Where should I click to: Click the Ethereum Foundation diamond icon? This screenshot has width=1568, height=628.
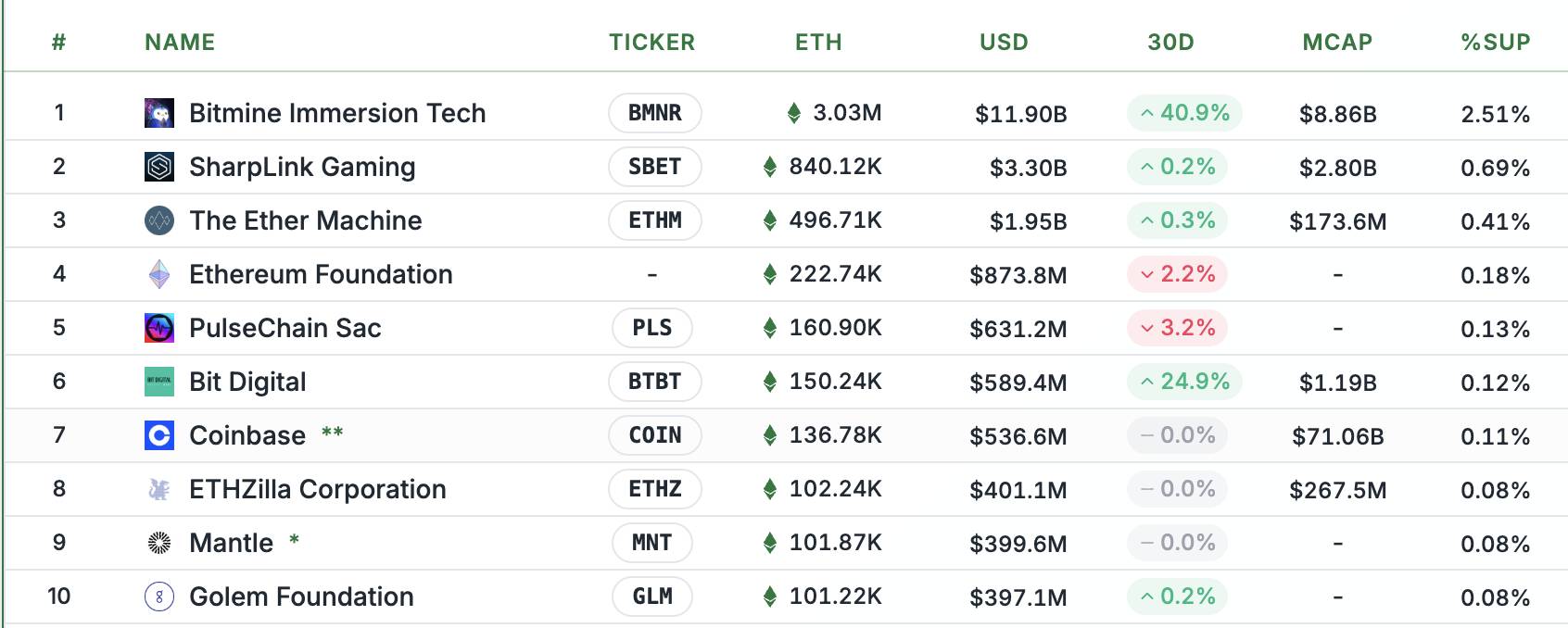(159, 274)
